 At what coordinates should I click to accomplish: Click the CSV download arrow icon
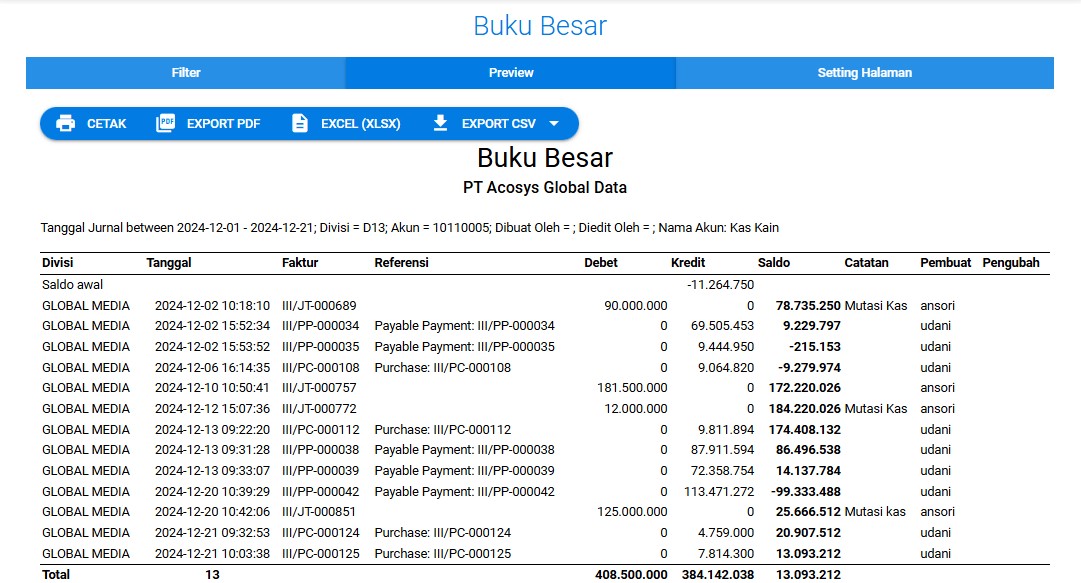click(x=440, y=124)
